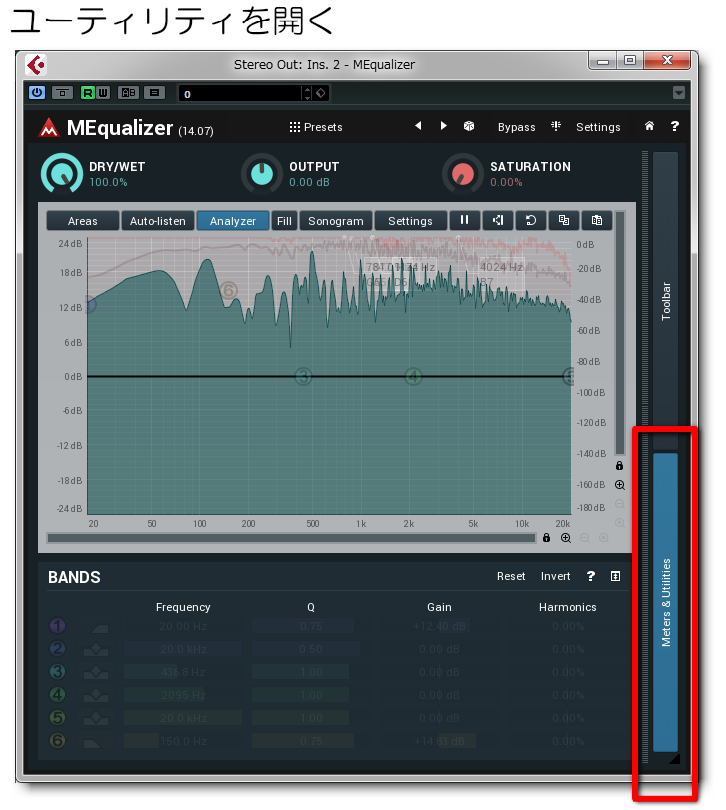Click band 6 gain field +14.83 dB
The width and height of the screenshot is (726, 810).
pos(439,741)
